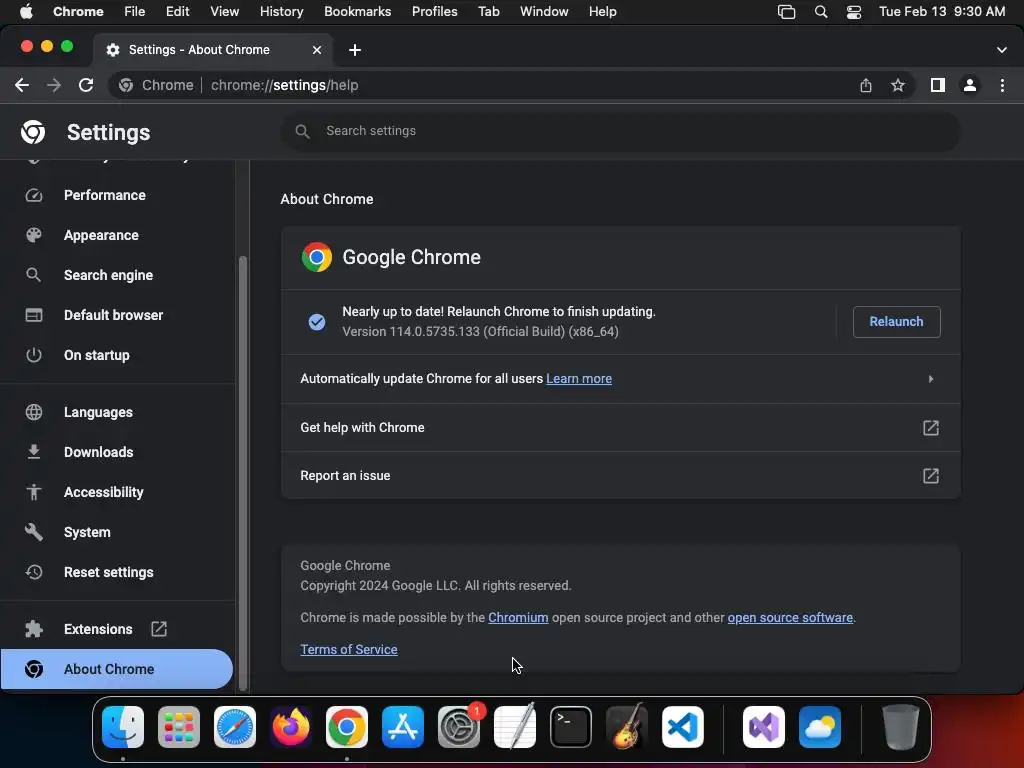1024x768 pixels.
Task: Launch Firefox from the Dock
Action: tap(291, 727)
